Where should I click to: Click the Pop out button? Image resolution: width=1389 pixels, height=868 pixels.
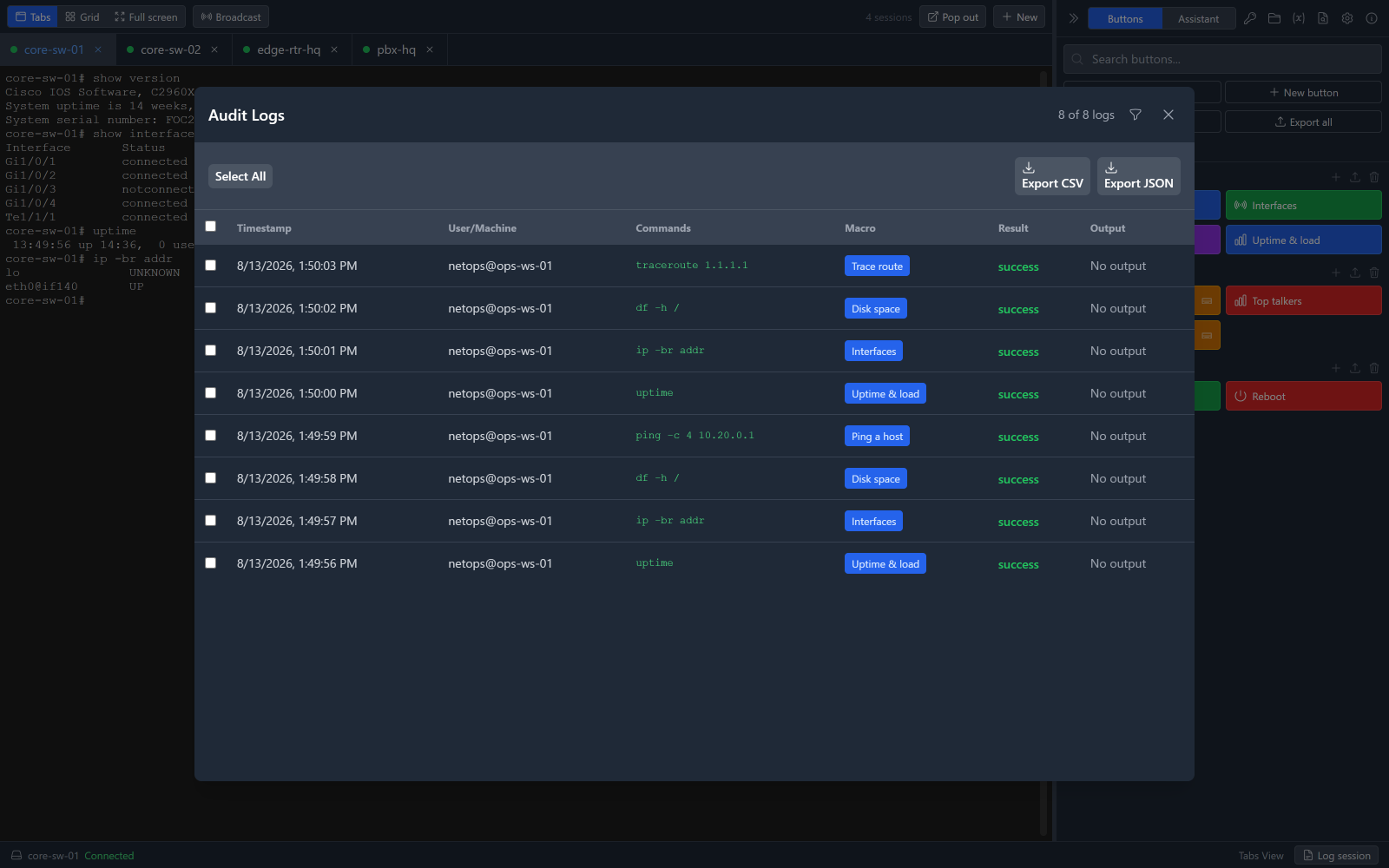click(953, 16)
